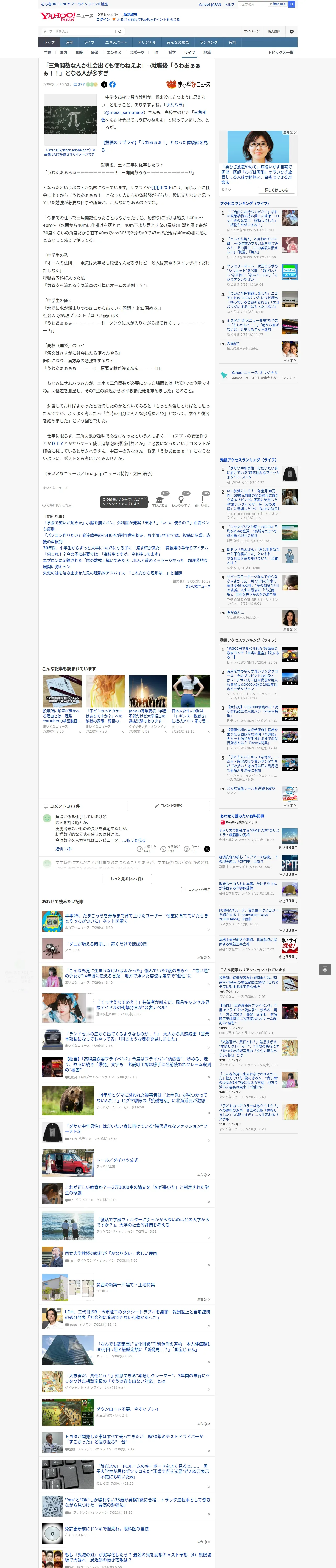Open the 377 comments count icon
The height and width of the screenshot is (1568, 336).
pyautogui.click(x=79, y=85)
